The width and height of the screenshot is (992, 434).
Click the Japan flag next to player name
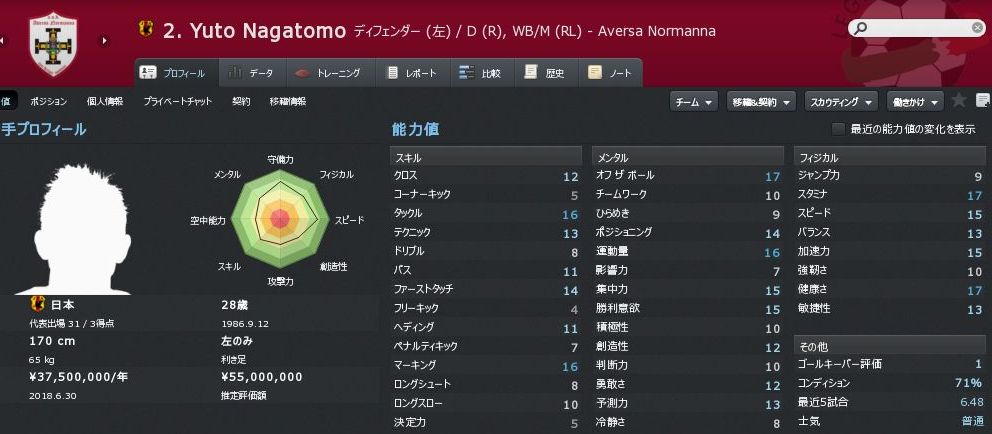(147, 30)
